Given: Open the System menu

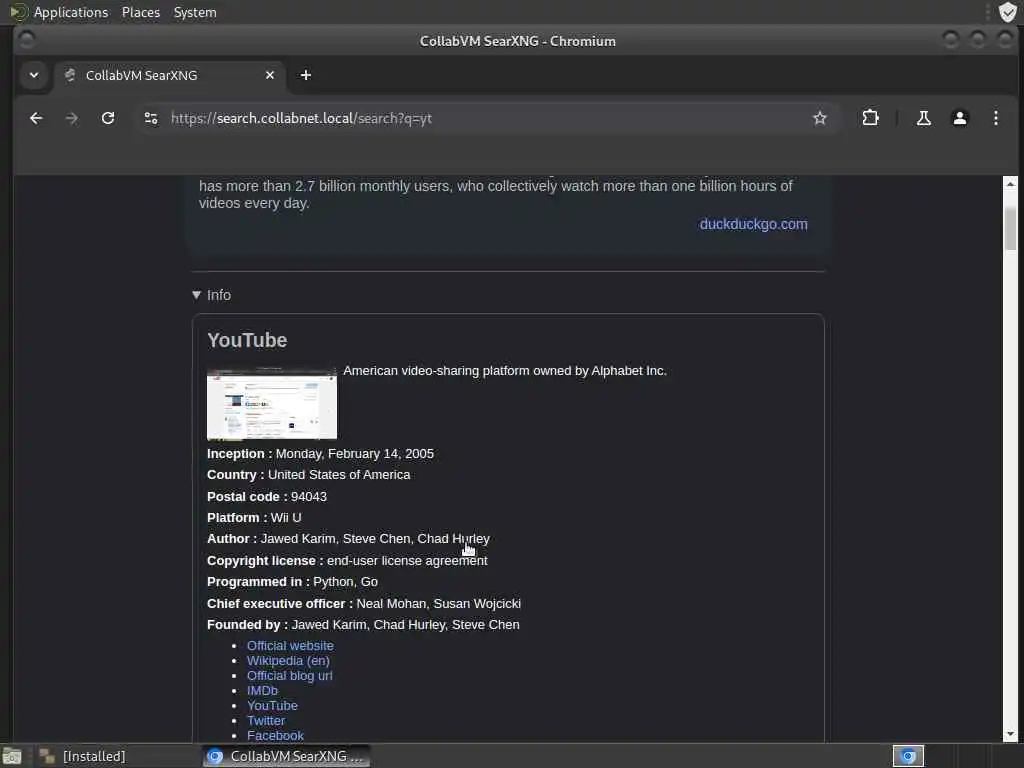Looking at the screenshot, I should point(195,12).
